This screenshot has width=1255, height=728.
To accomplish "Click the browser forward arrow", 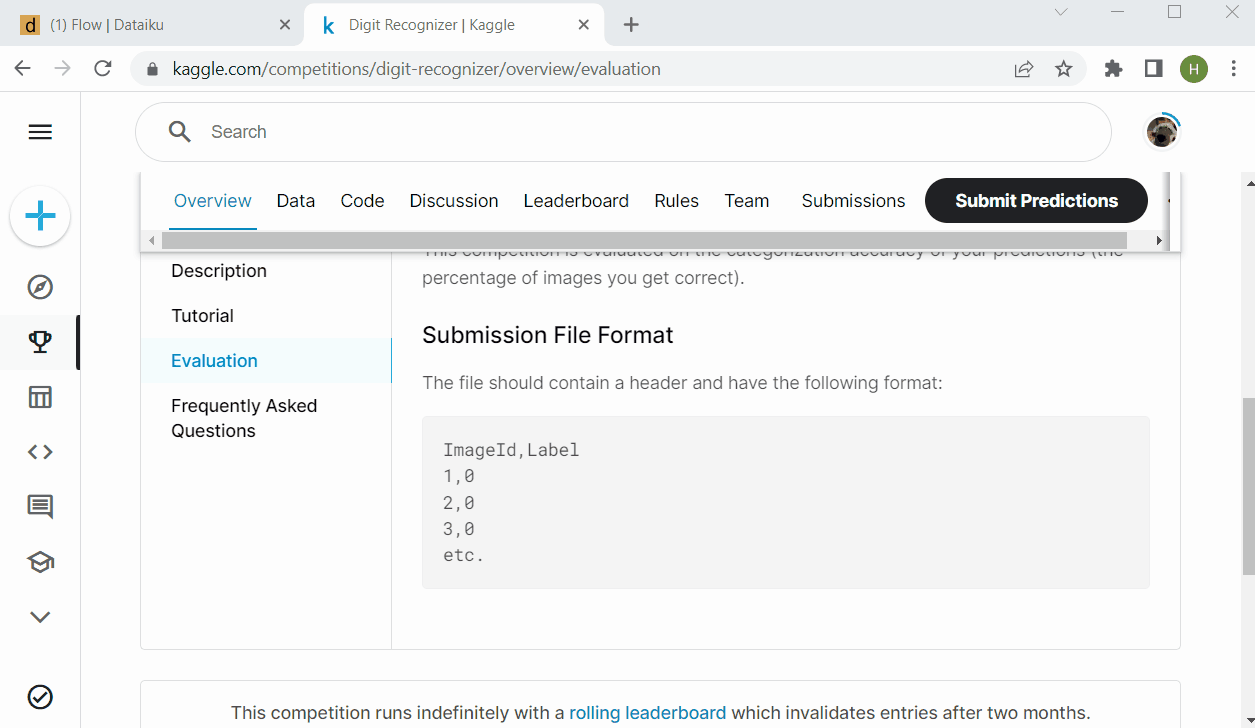I will (63, 69).
